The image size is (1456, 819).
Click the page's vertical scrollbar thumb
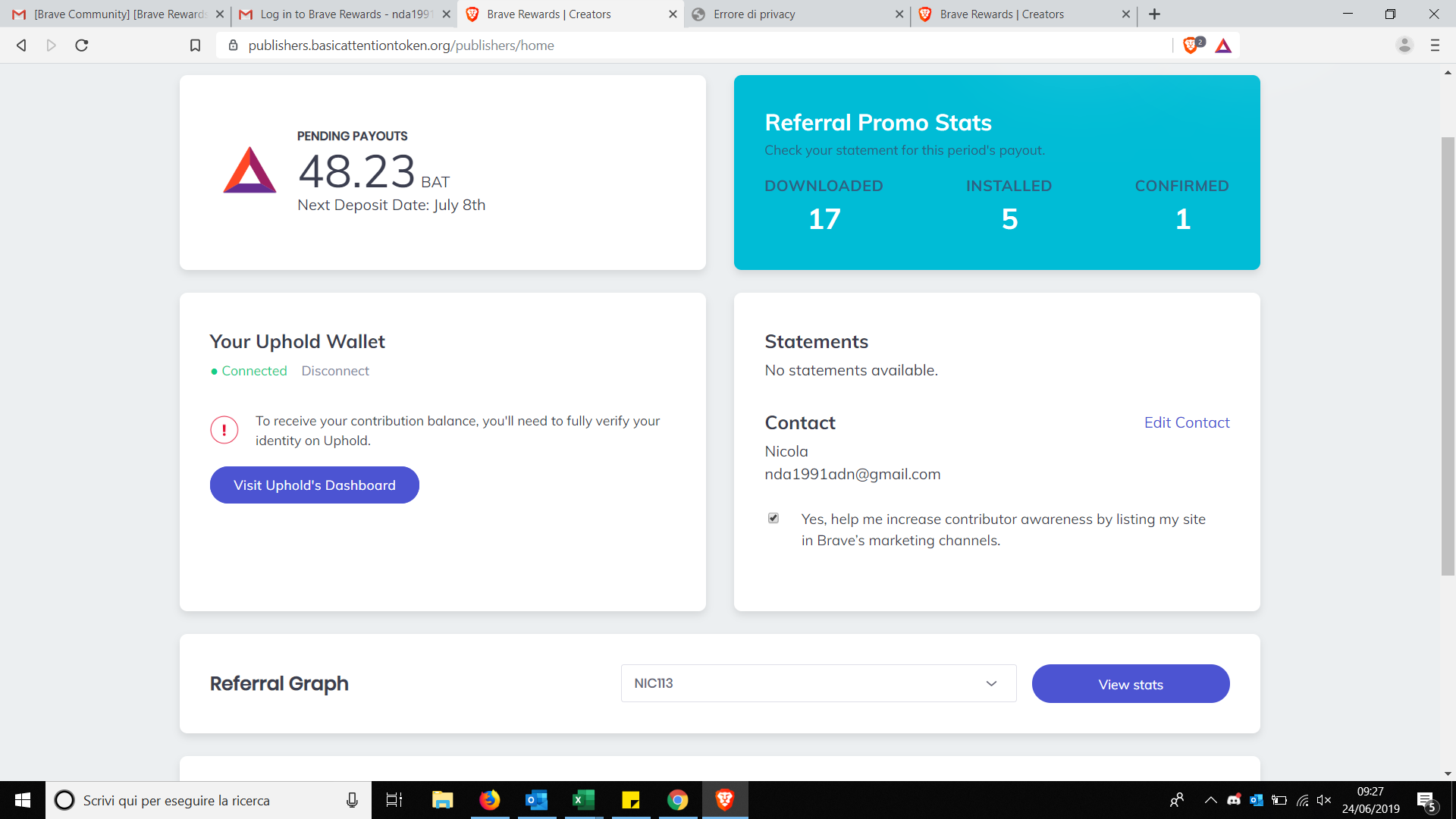(1448, 356)
